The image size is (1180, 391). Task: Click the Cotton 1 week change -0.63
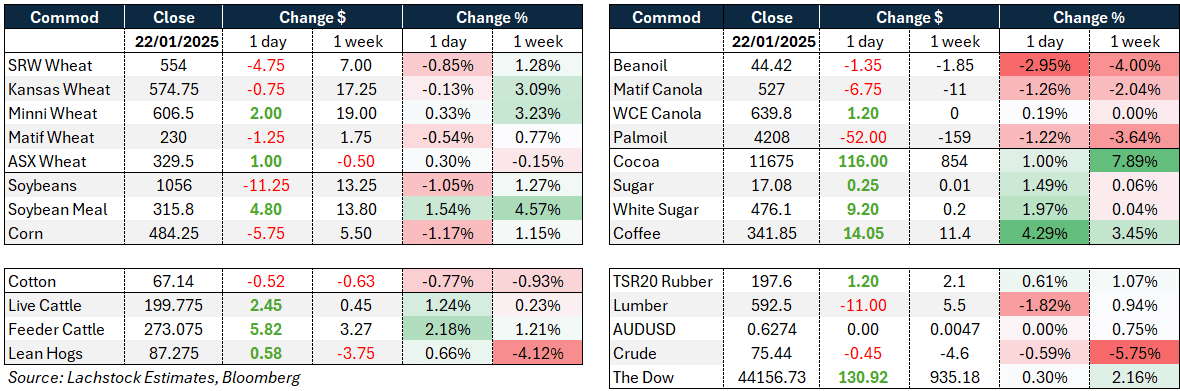(x=357, y=281)
